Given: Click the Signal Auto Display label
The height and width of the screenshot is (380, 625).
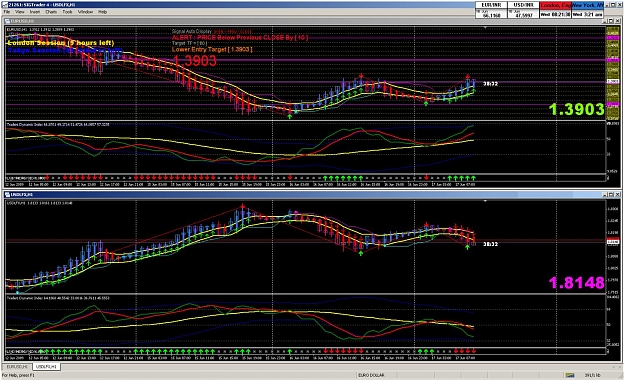Looking at the screenshot, I should [192, 31].
